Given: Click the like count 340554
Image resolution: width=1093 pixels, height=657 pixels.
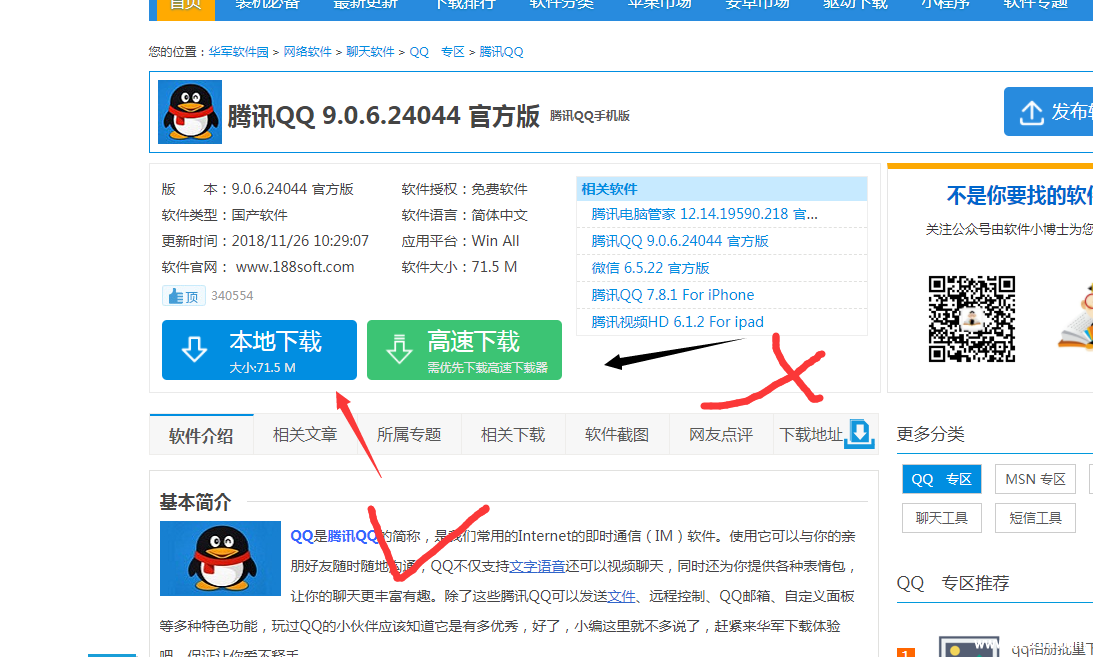Looking at the screenshot, I should click(x=232, y=295).
